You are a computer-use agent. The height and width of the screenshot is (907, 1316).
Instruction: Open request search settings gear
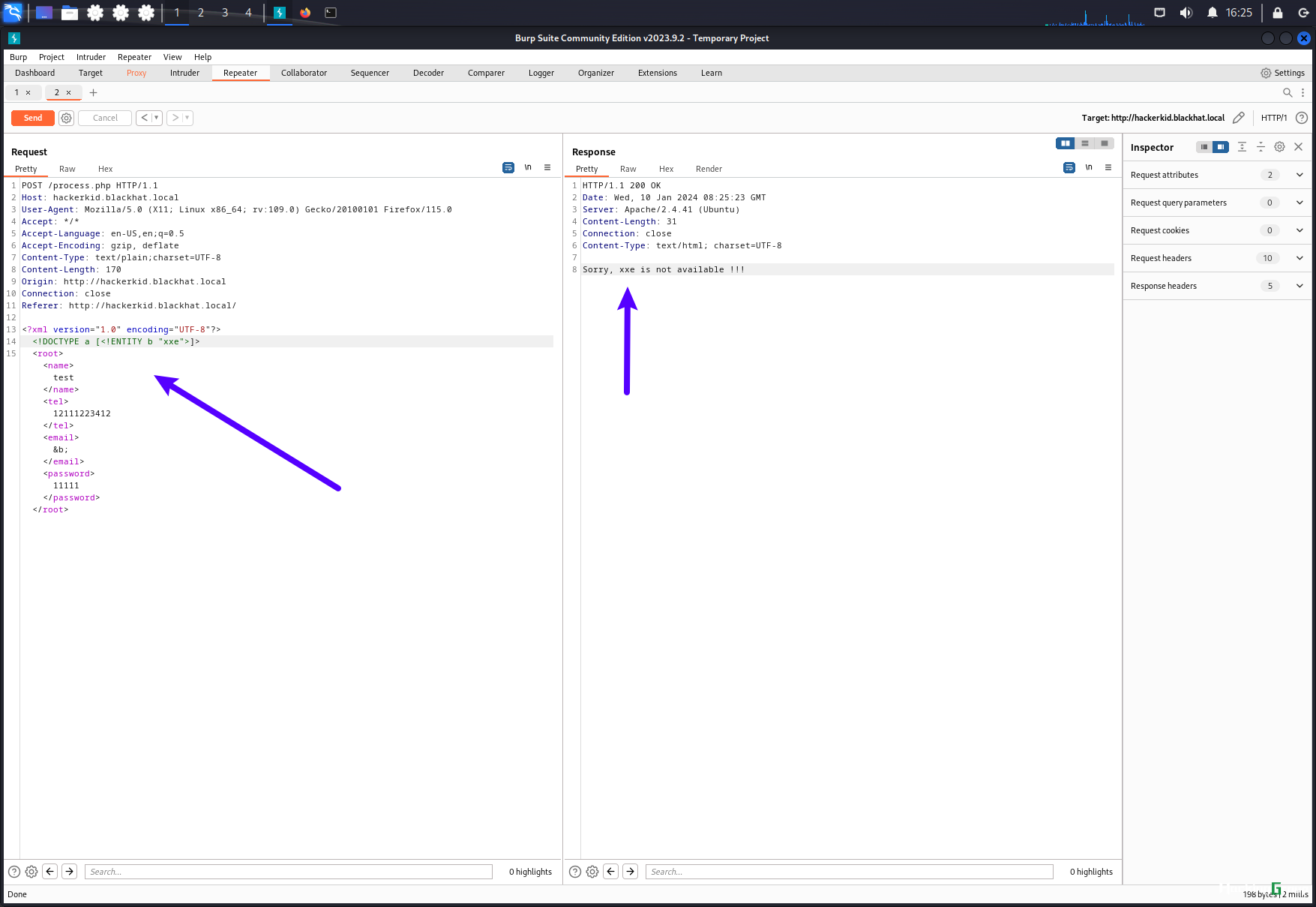point(31,872)
